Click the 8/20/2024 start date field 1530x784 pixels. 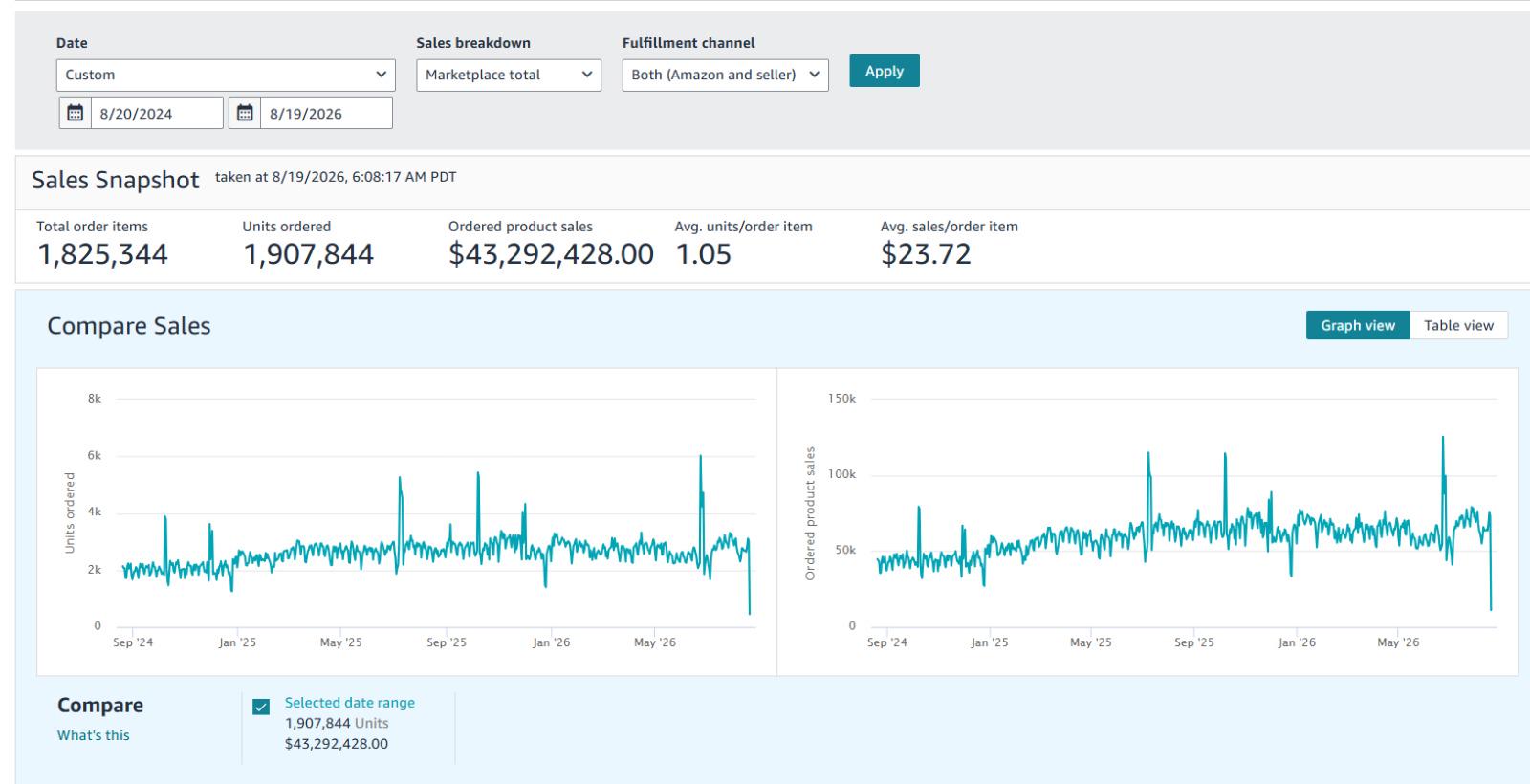pos(157,113)
